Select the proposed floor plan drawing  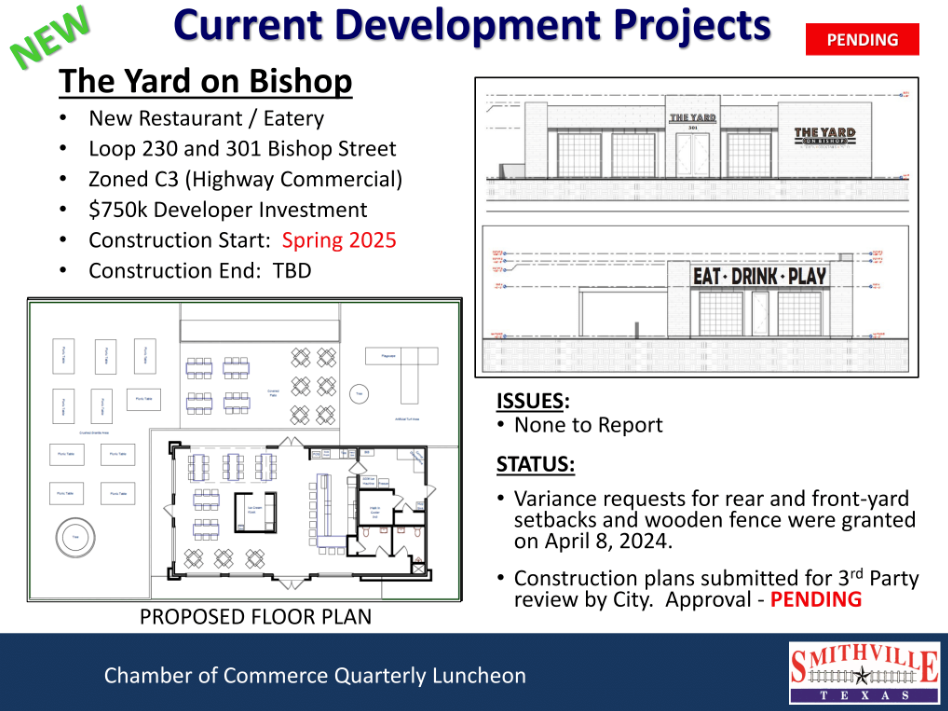(245, 450)
